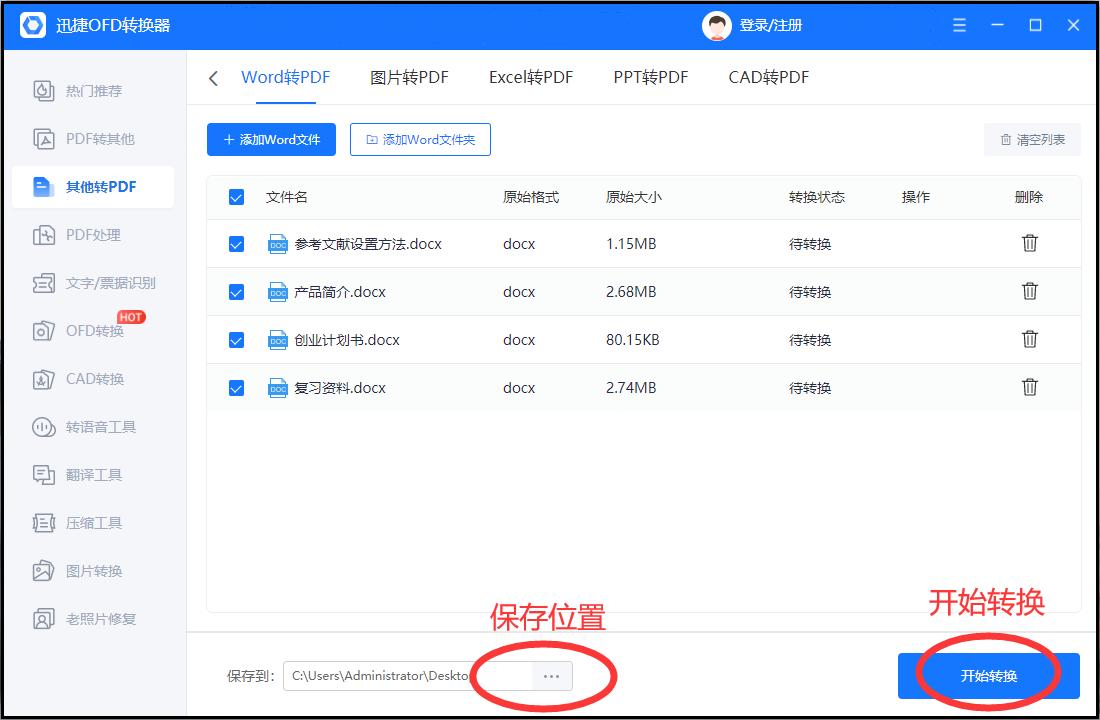Image resolution: width=1100 pixels, height=720 pixels.
Task: Open the hamburger menu in the title bar
Action: click(958, 24)
